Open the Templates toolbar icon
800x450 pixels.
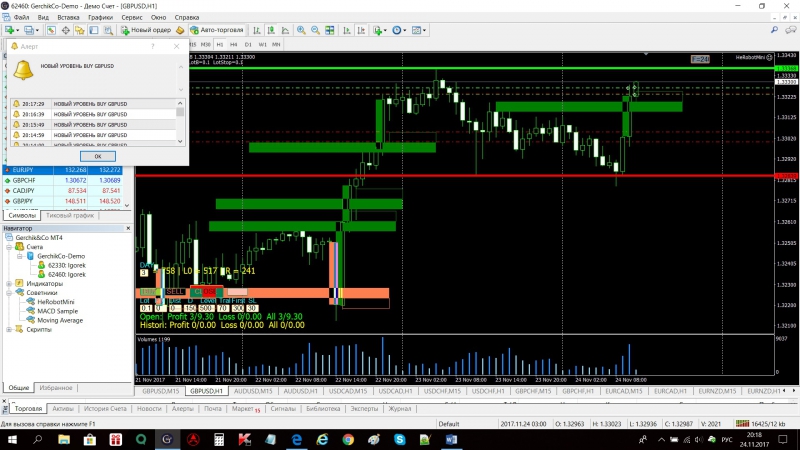[417, 30]
